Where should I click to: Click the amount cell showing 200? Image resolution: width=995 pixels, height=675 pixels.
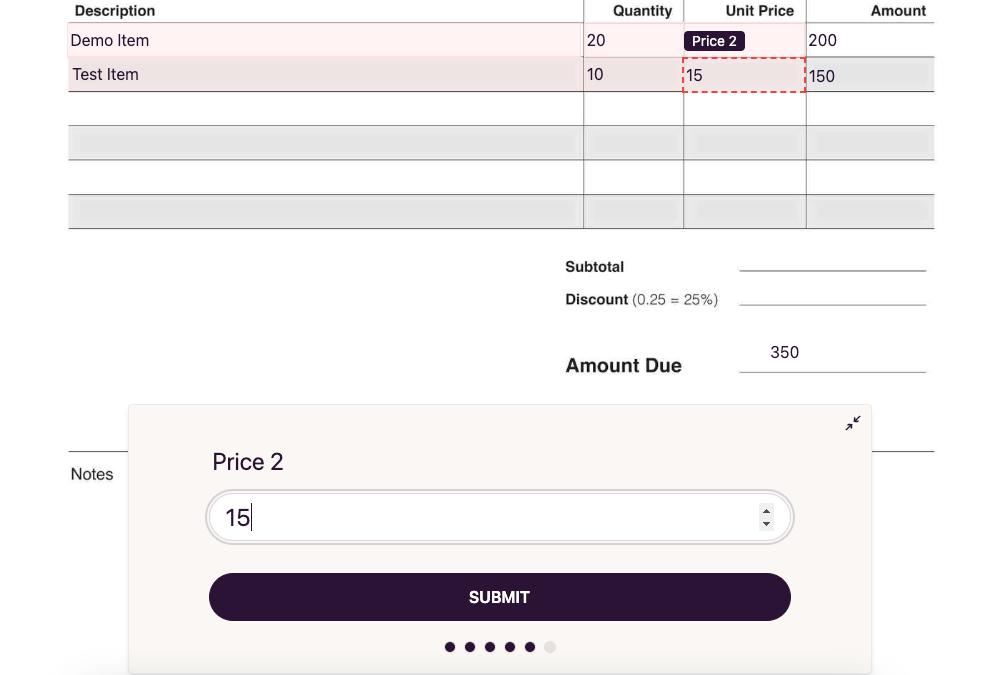click(868, 41)
